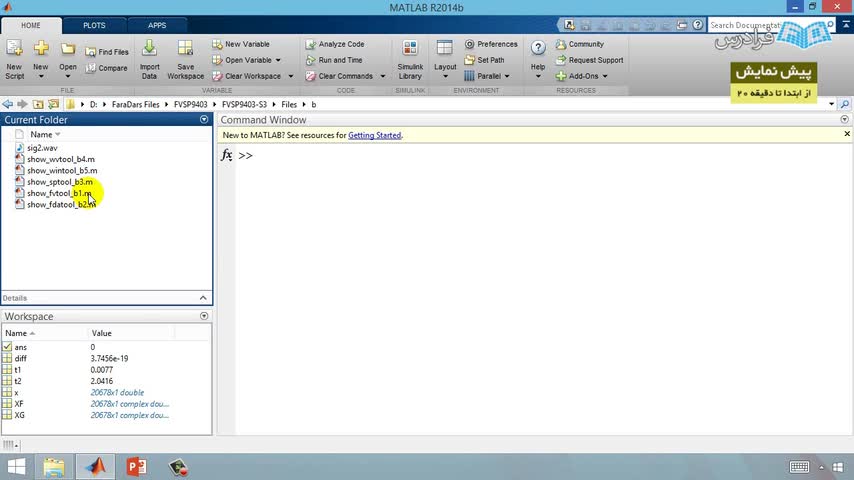854x480 pixels.
Task: Go up one folder level
Action: 38,104
